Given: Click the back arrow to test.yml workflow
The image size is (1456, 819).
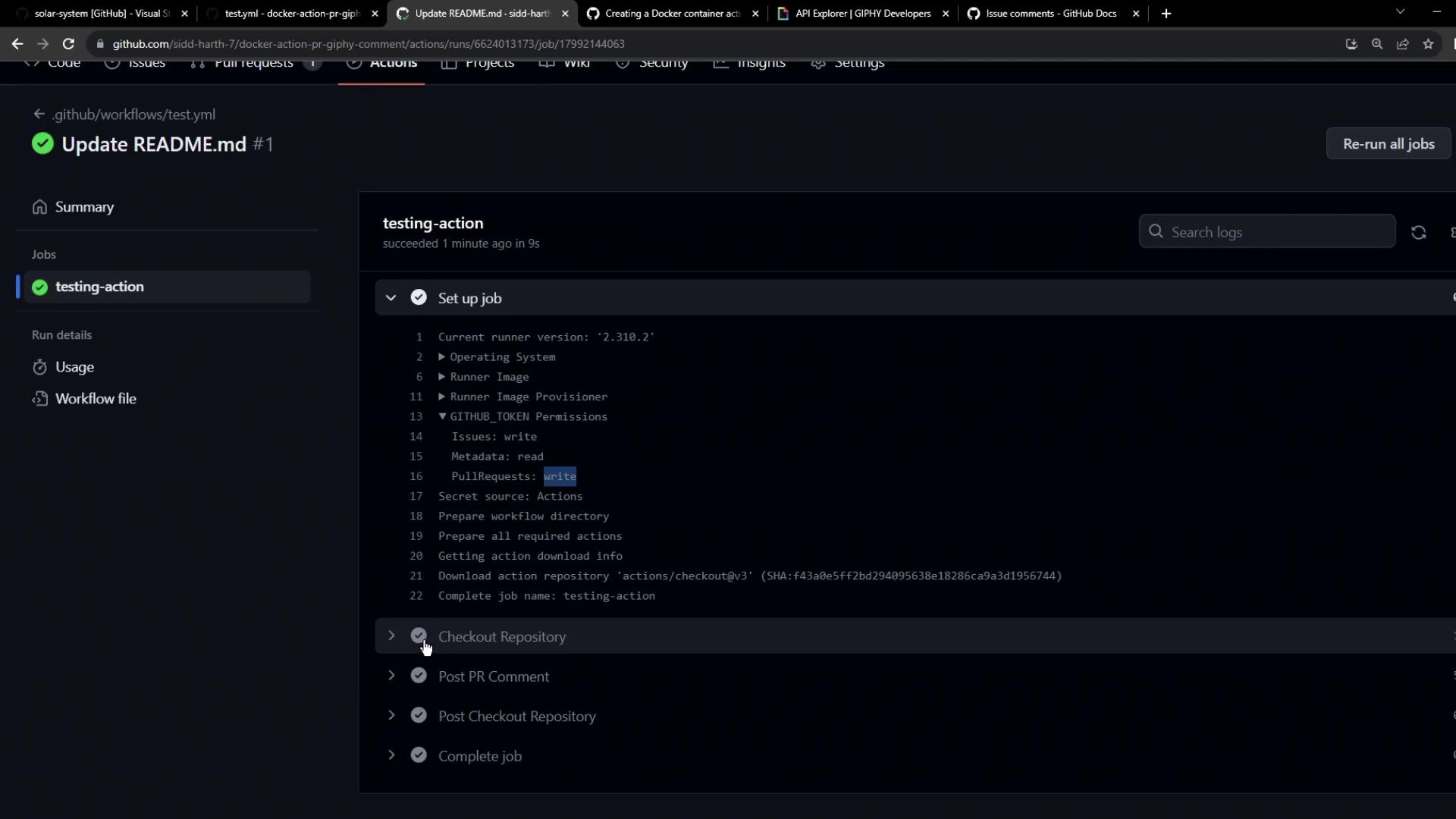Looking at the screenshot, I should (x=39, y=115).
